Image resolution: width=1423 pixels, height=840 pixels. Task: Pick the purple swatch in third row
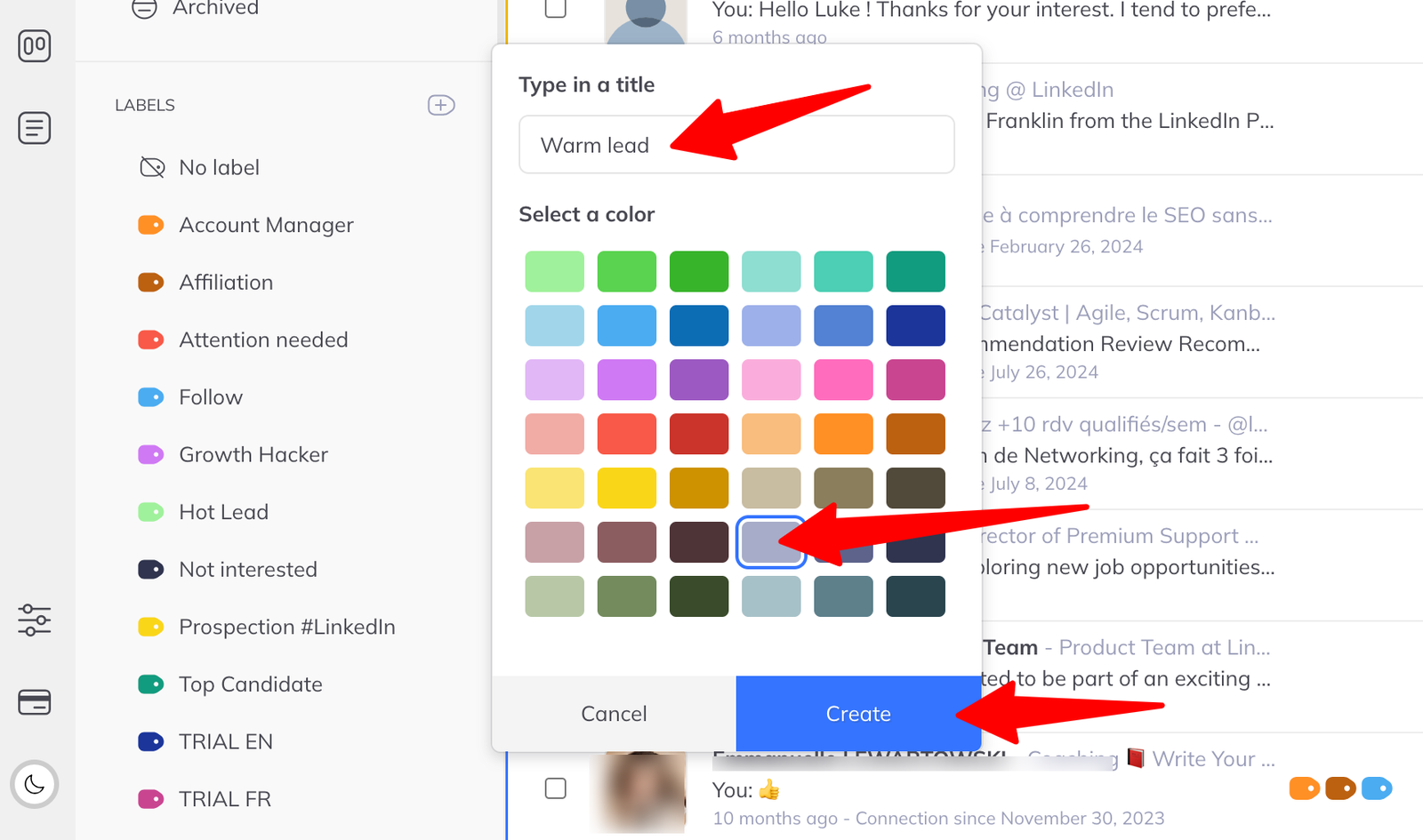699,380
